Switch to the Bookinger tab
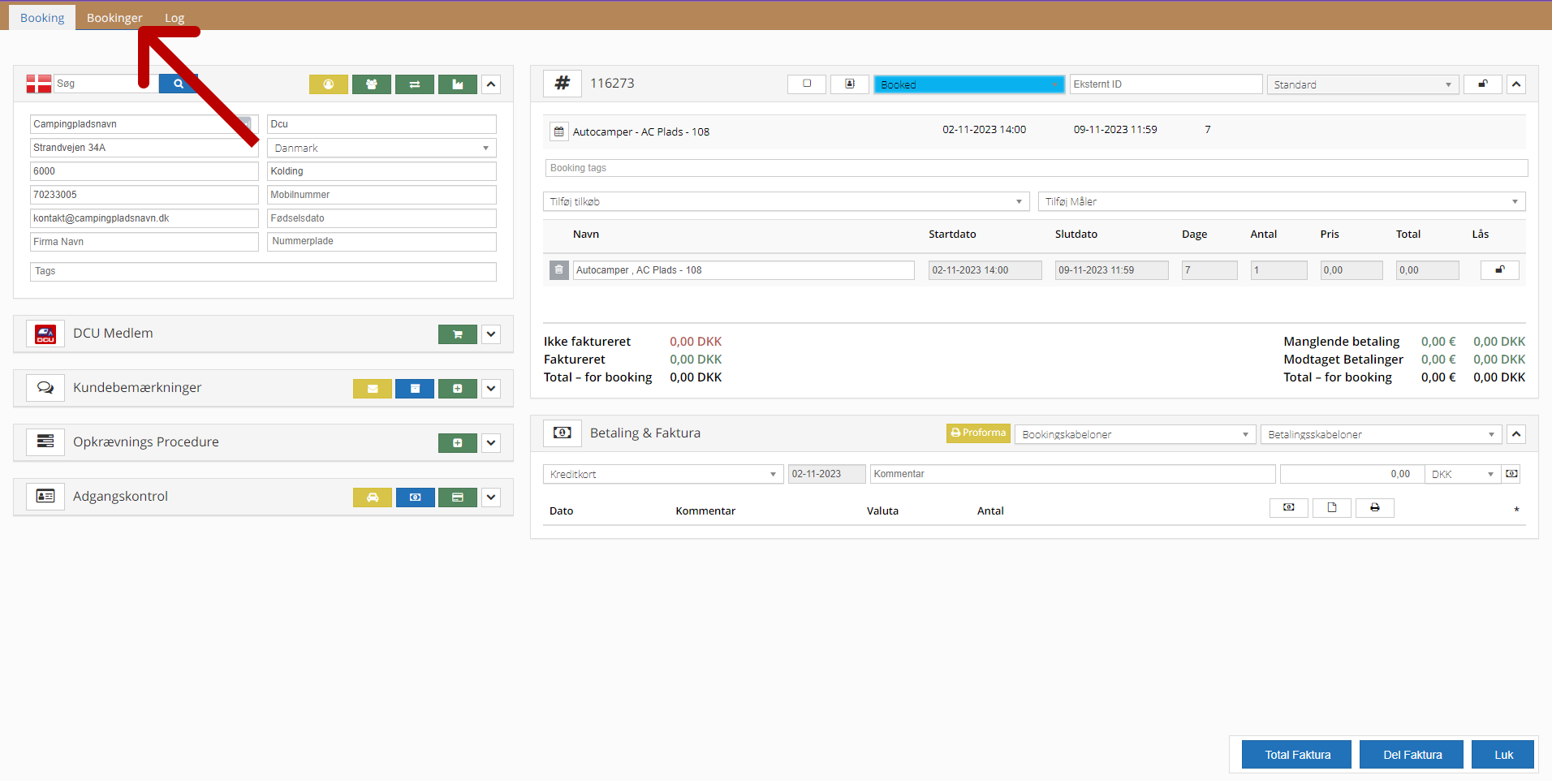 [114, 18]
